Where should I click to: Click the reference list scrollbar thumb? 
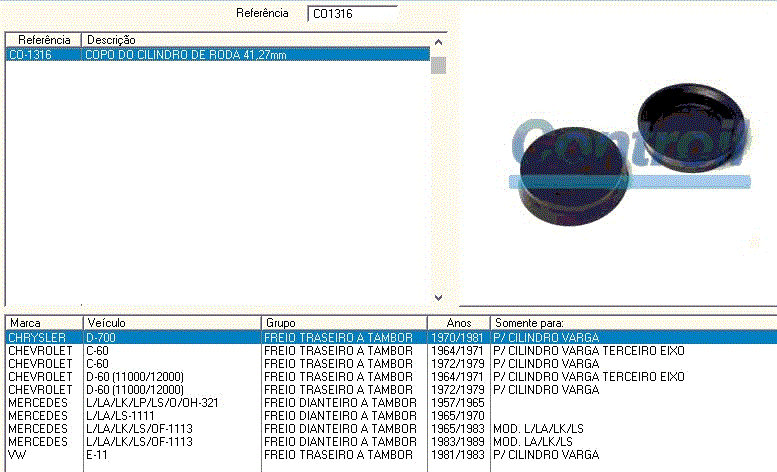(438, 66)
